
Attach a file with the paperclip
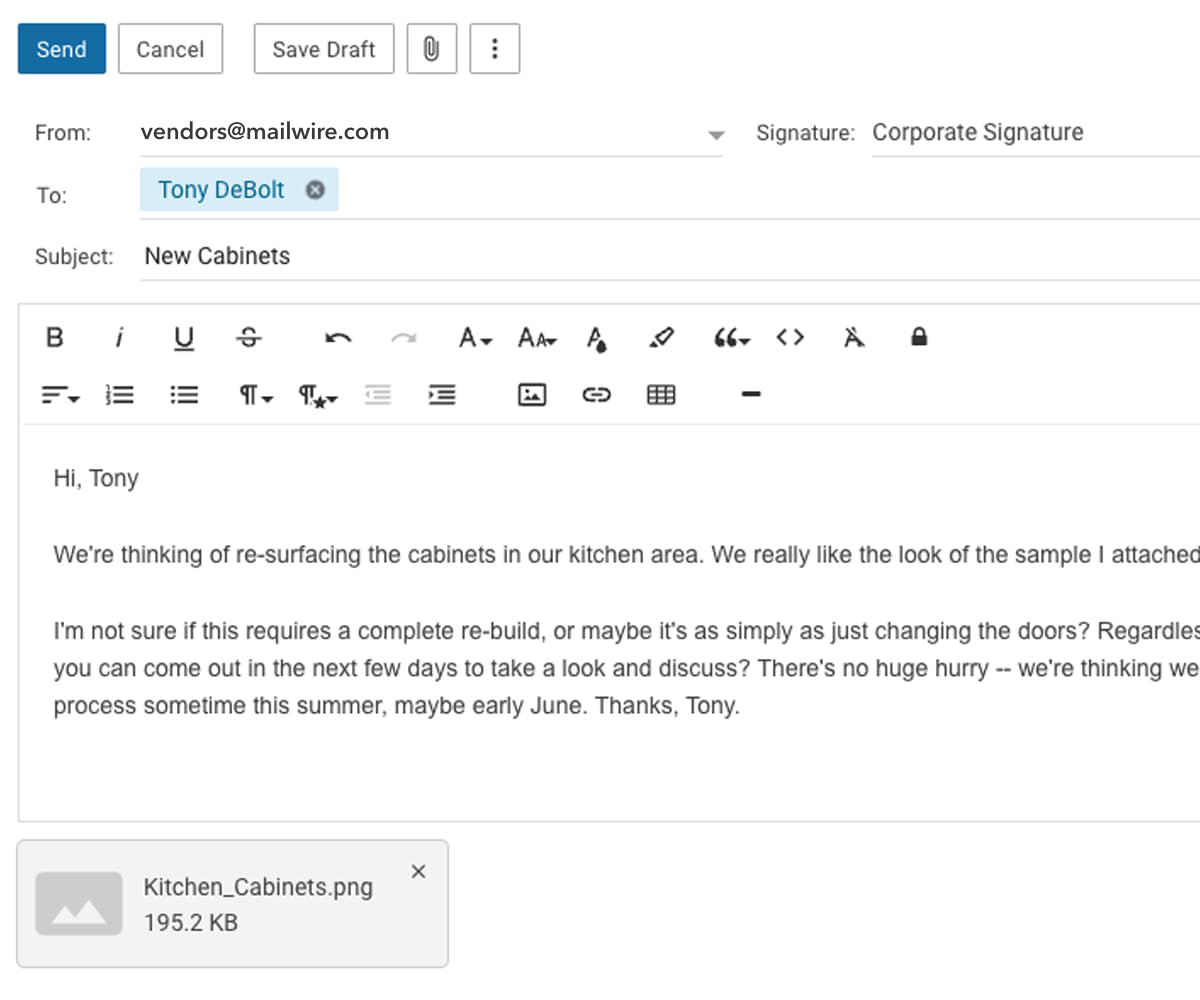[431, 48]
